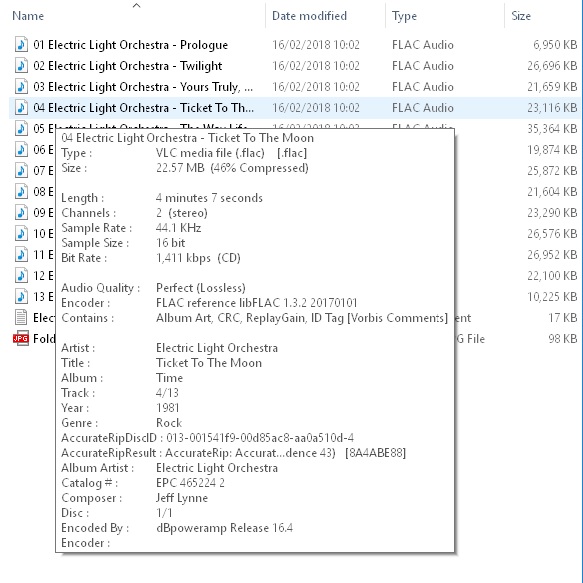Click FLAC Audio type of the Twilight row
Screen dimensions: 583x583
tap(423, 65)
